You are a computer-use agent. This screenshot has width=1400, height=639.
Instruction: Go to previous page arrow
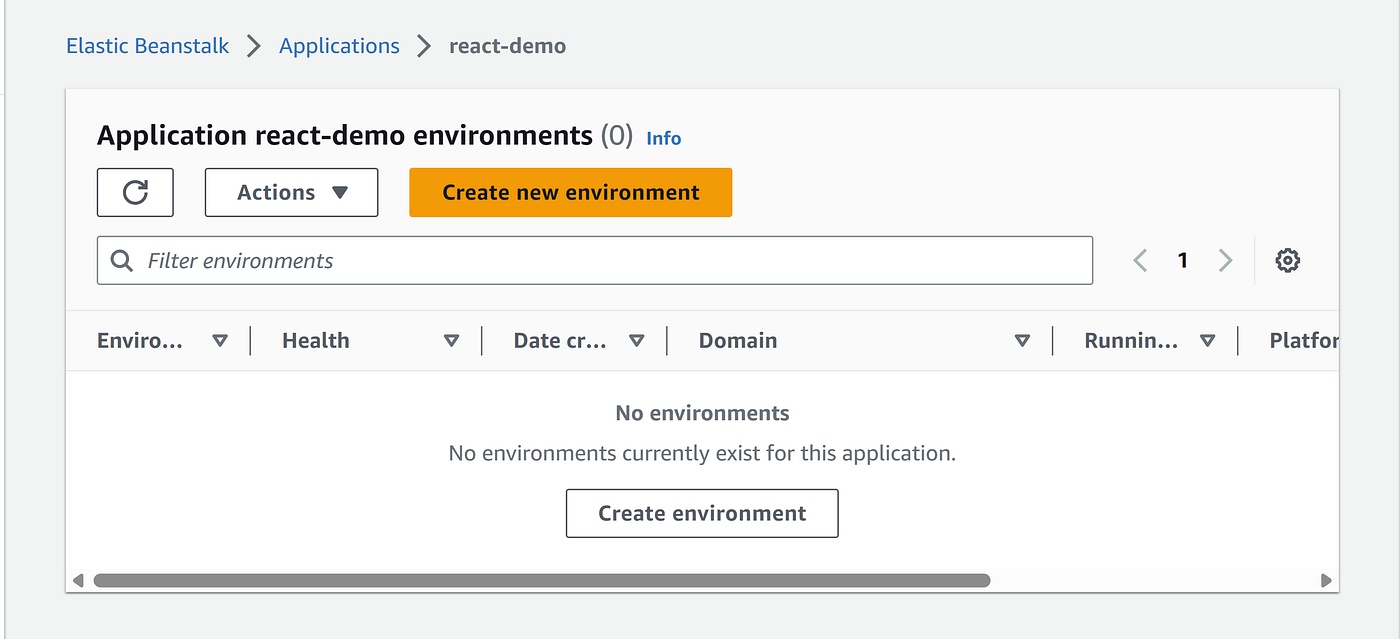(1140, 261)
